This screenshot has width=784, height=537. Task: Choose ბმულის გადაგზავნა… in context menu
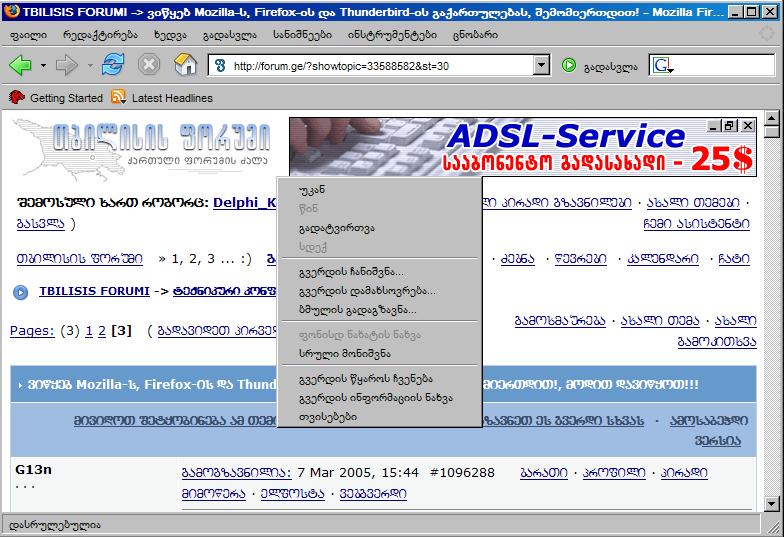[x=380, y=310]
